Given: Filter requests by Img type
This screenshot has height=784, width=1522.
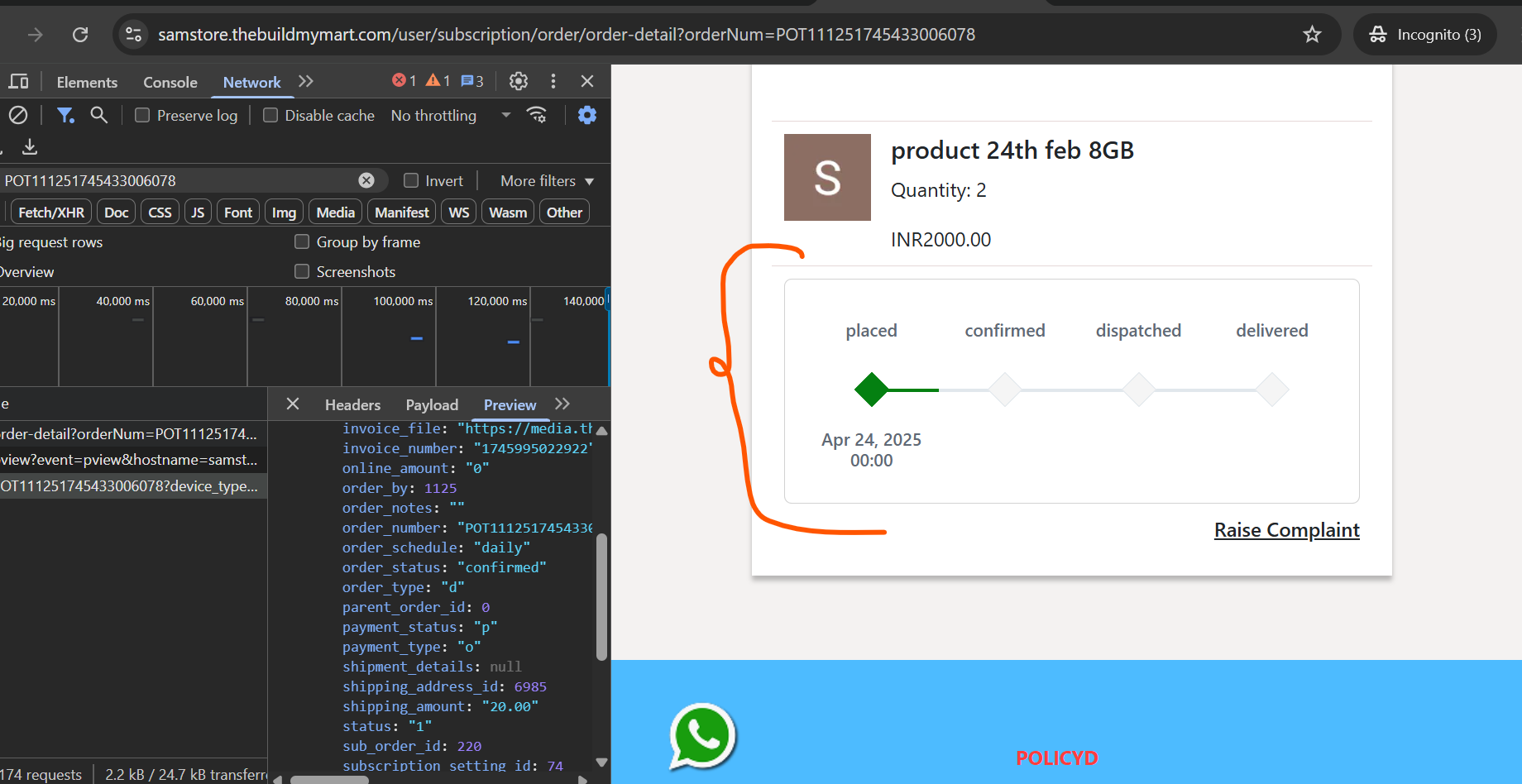Looking at the screenshot, I should click(x=284, y=213).
